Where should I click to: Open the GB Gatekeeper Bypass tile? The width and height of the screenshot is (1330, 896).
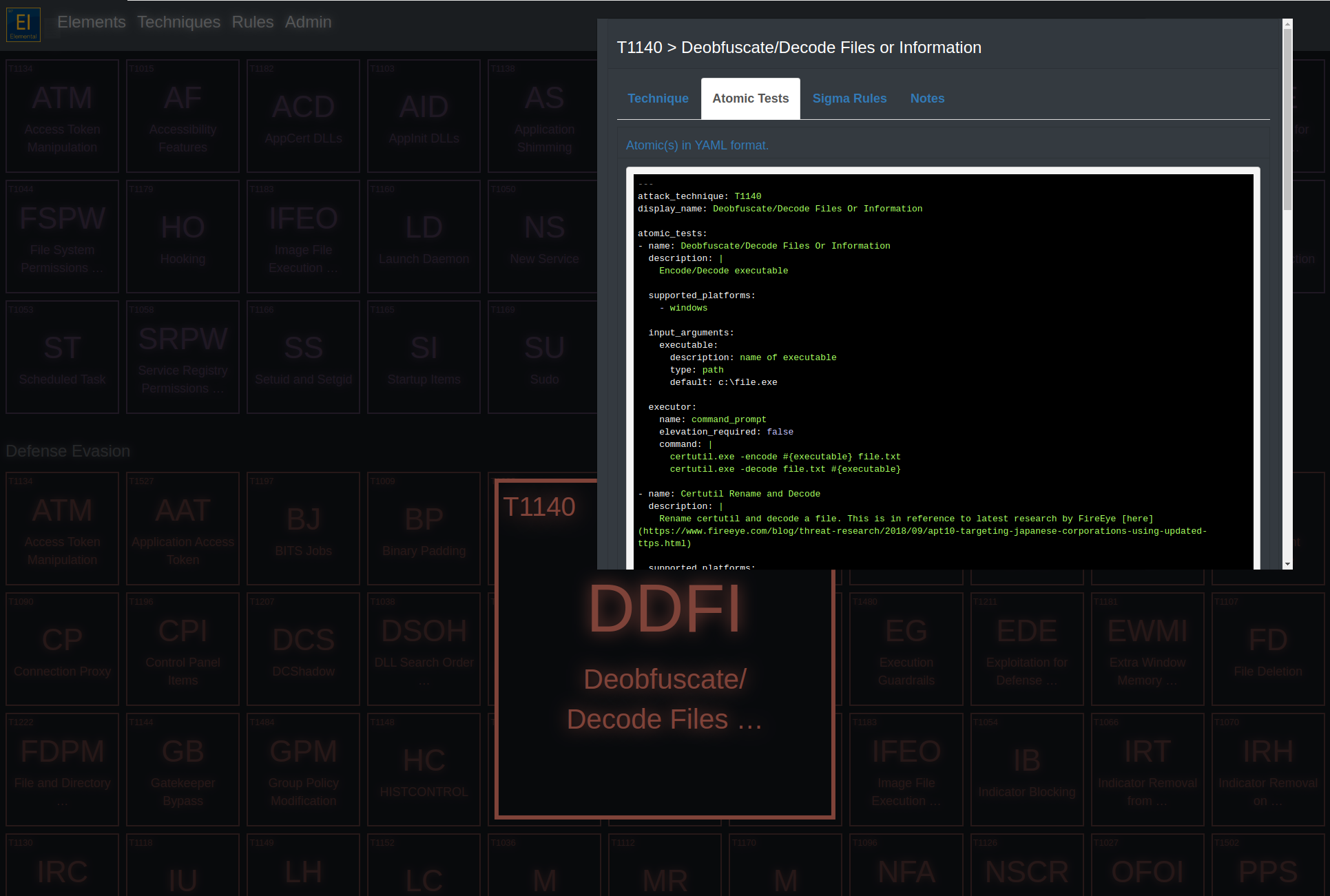183,769
